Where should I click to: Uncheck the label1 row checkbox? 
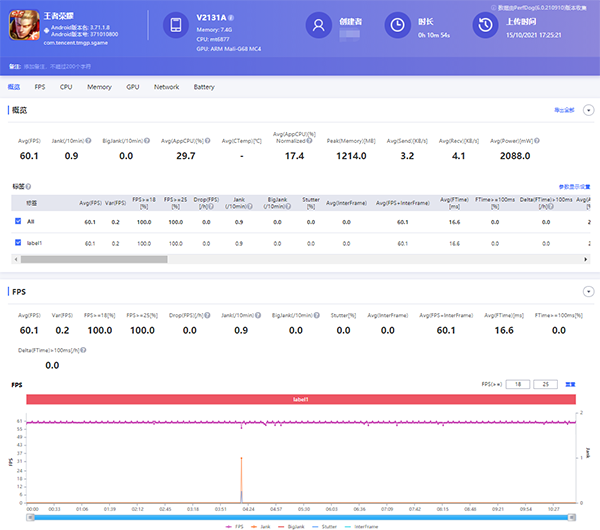[18, 243]
